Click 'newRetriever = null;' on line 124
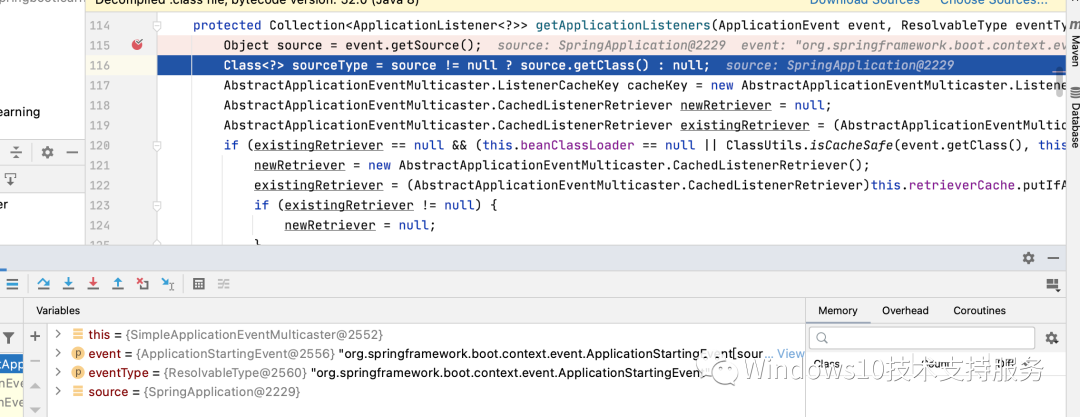Image resolution: width=1080 pixels, height=417 pixels. pyautogui.click(x=360, y=225)
